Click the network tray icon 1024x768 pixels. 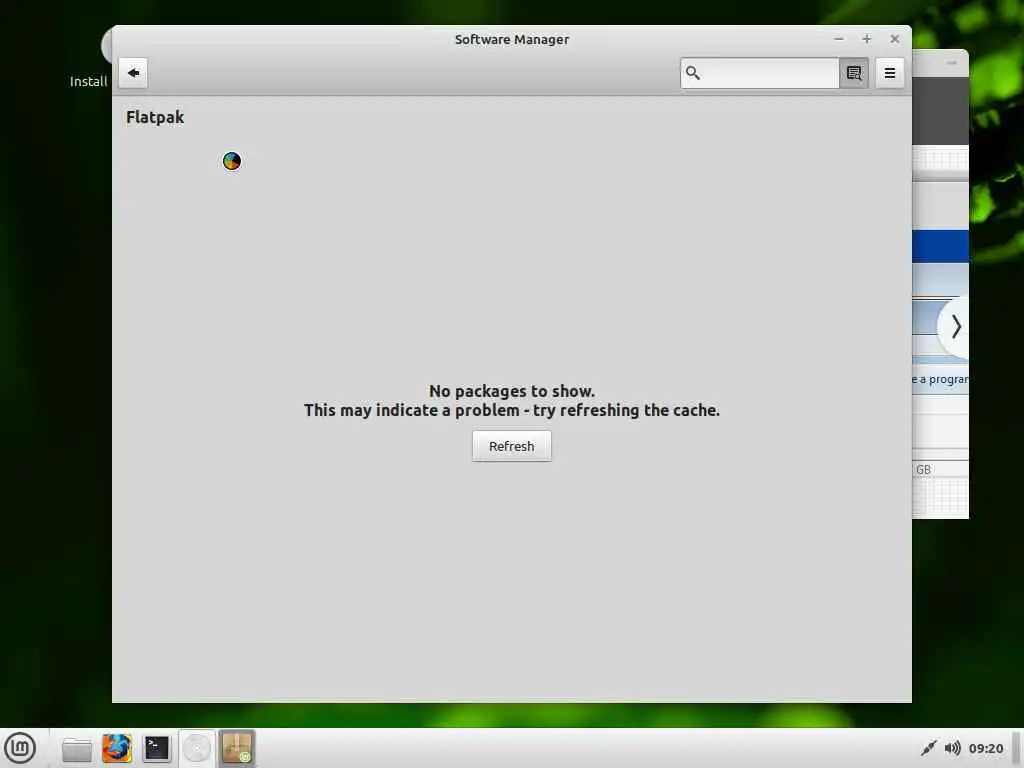928,748
